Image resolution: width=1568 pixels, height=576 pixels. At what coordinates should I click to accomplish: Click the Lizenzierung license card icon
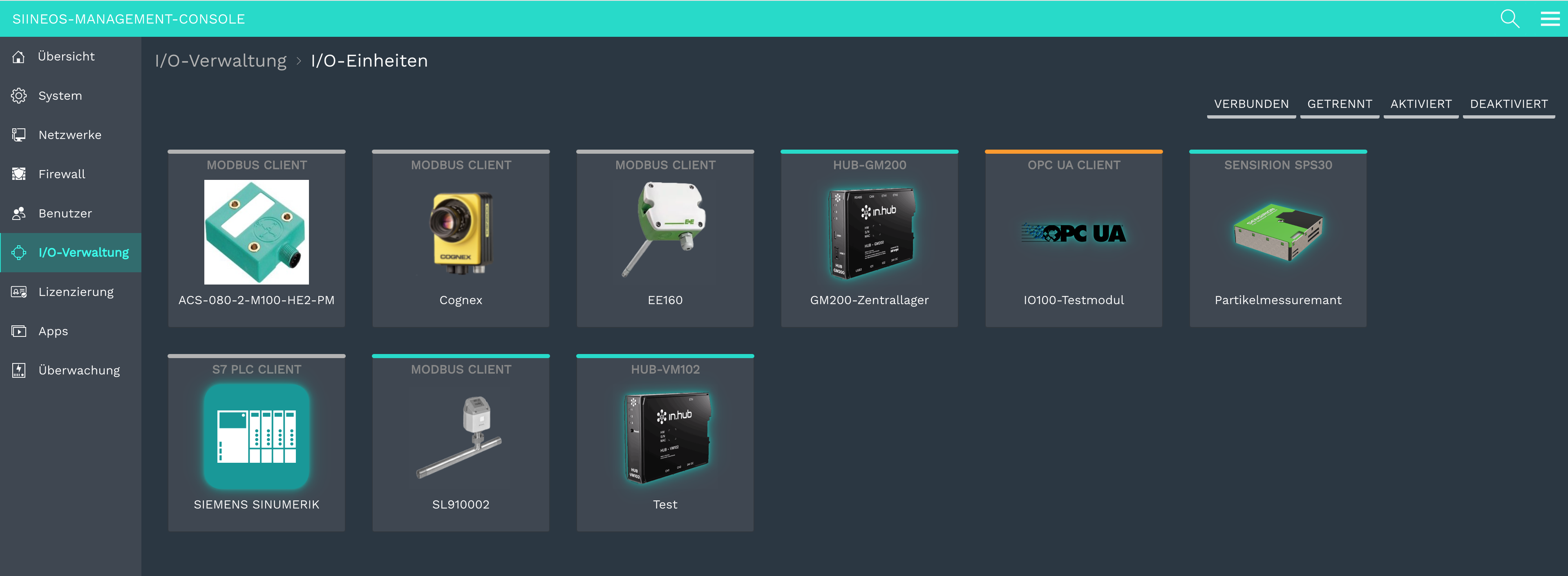coord(19,291)
